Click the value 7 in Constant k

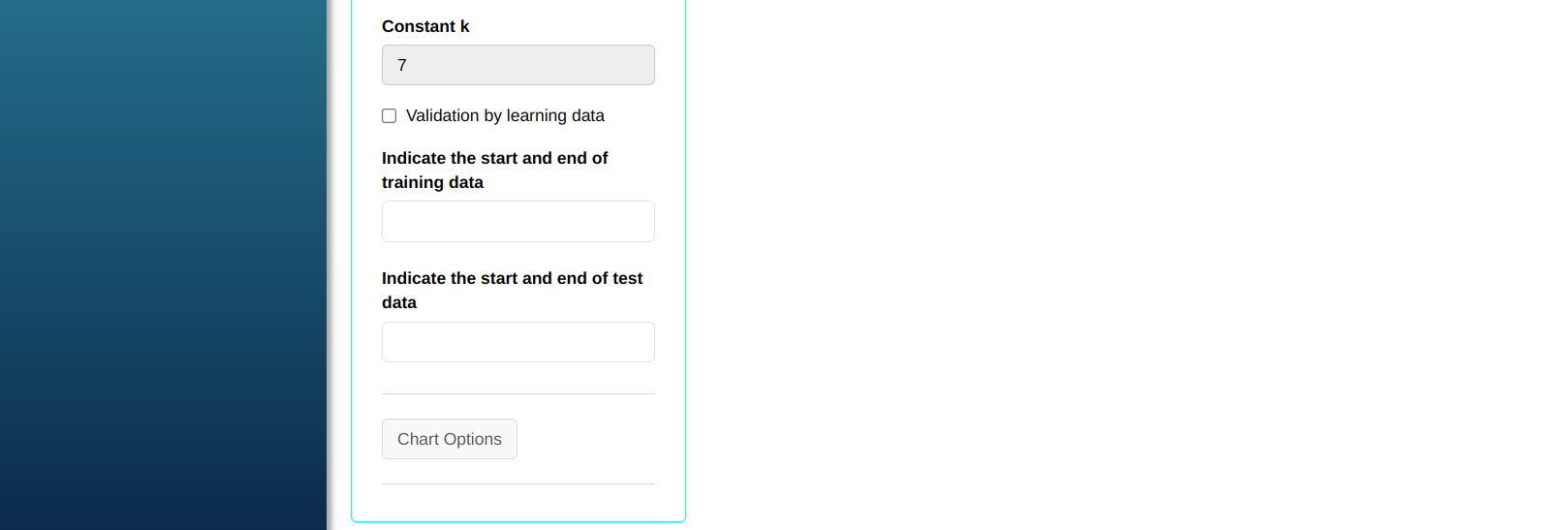[x=402, y=66]
